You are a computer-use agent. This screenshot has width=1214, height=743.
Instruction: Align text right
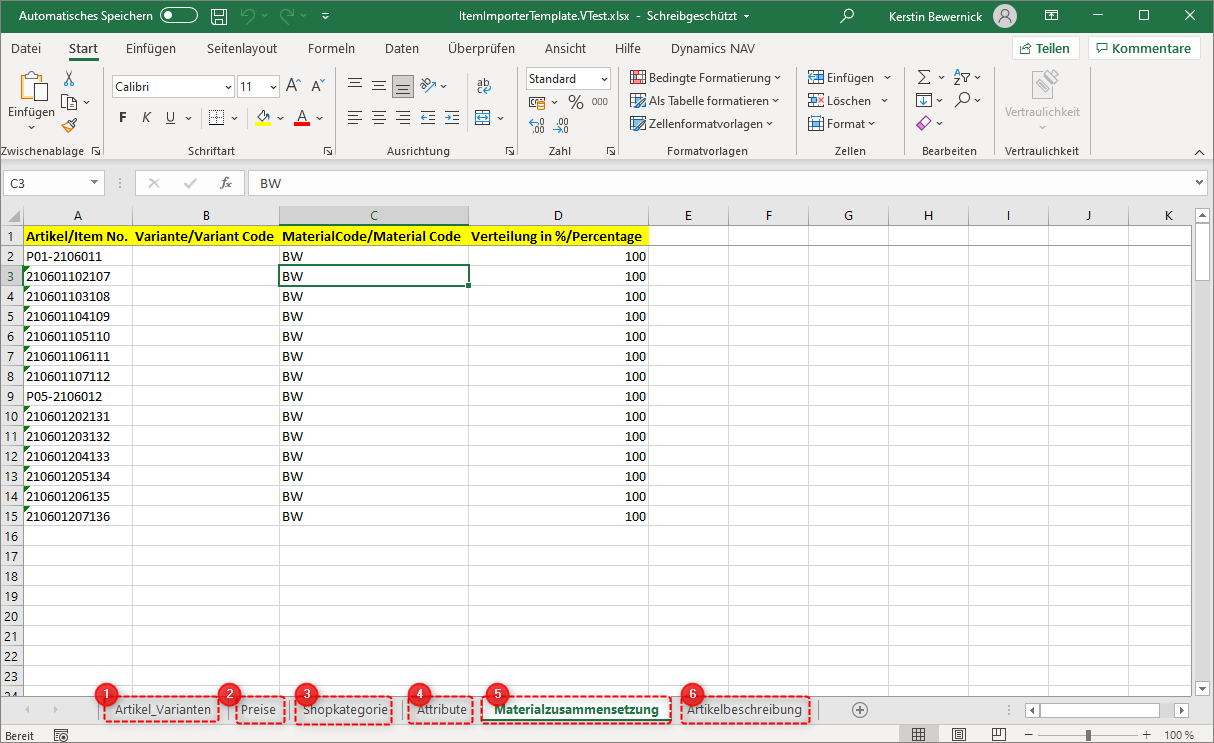pyautogui.click(x=402, y=118)
